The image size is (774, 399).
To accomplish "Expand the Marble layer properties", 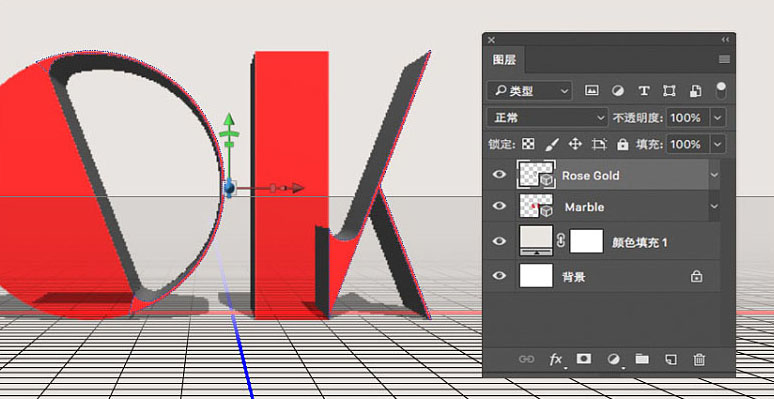I will click(x=714, y=206).
